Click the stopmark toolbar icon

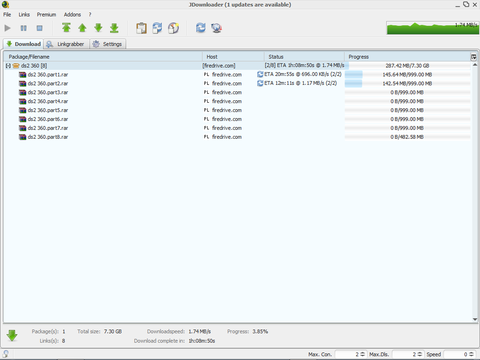click(x=173, y=28)
